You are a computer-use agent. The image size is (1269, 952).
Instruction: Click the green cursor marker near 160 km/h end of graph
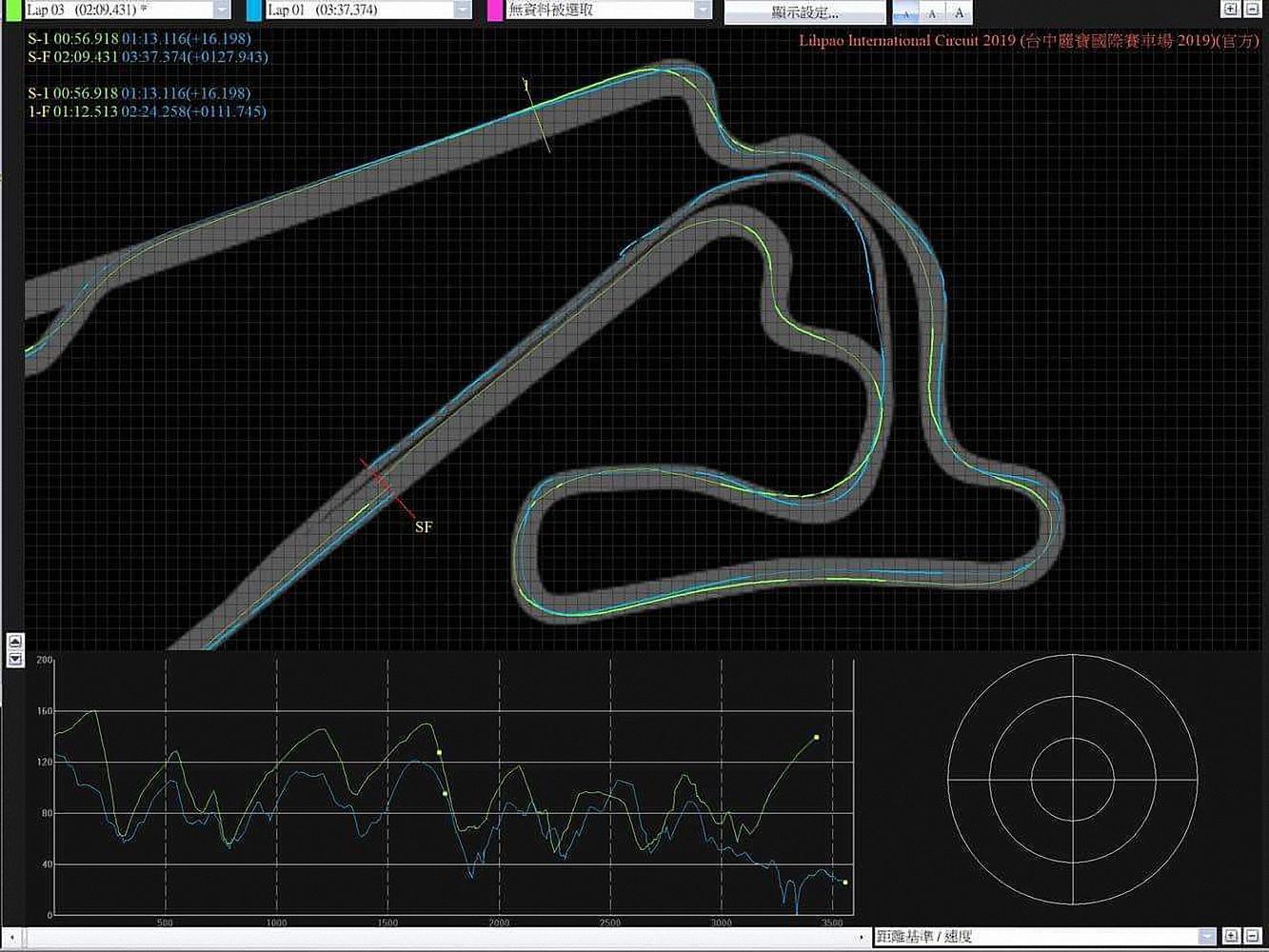tap(816, 738)
